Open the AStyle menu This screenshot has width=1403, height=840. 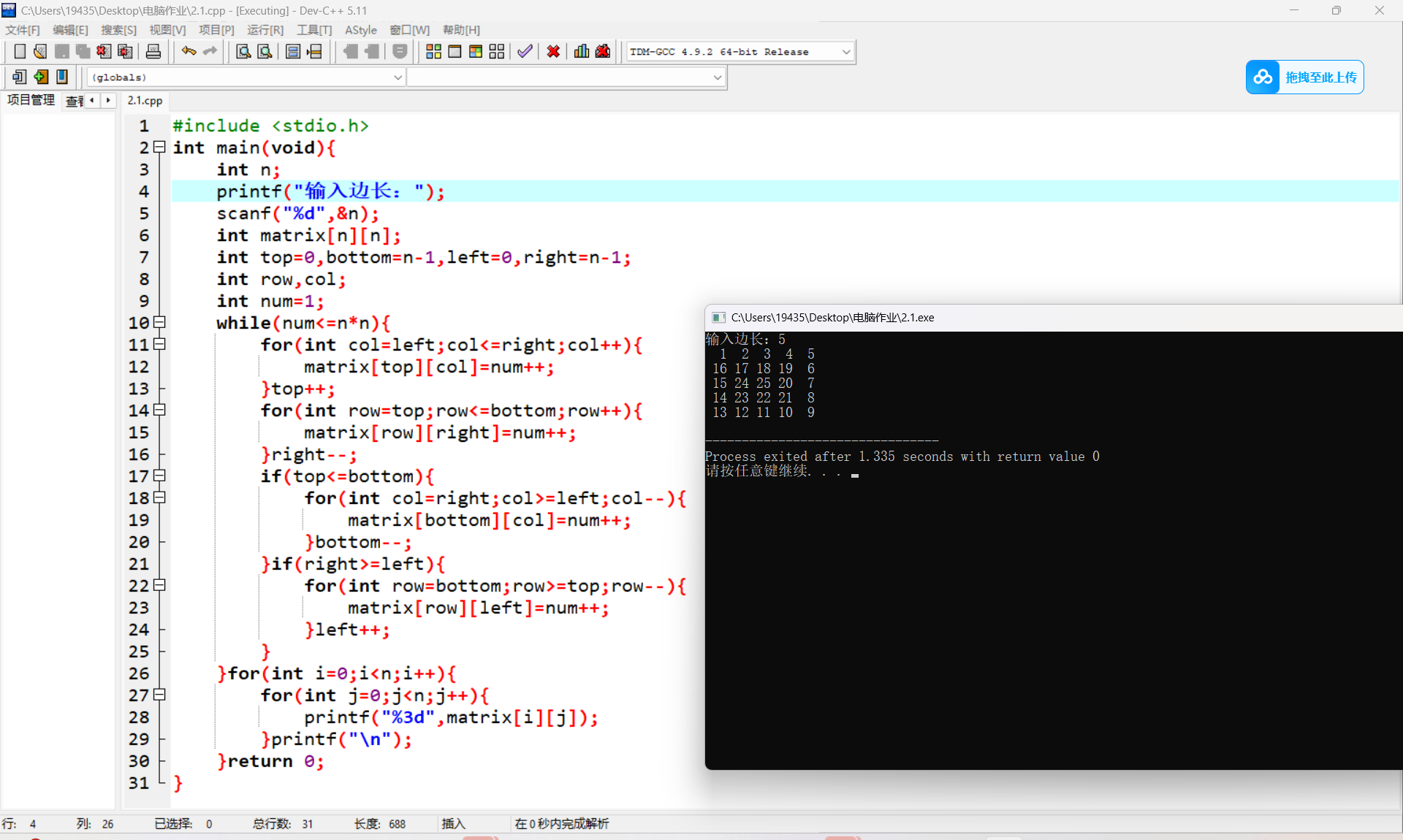pos(360,30)
